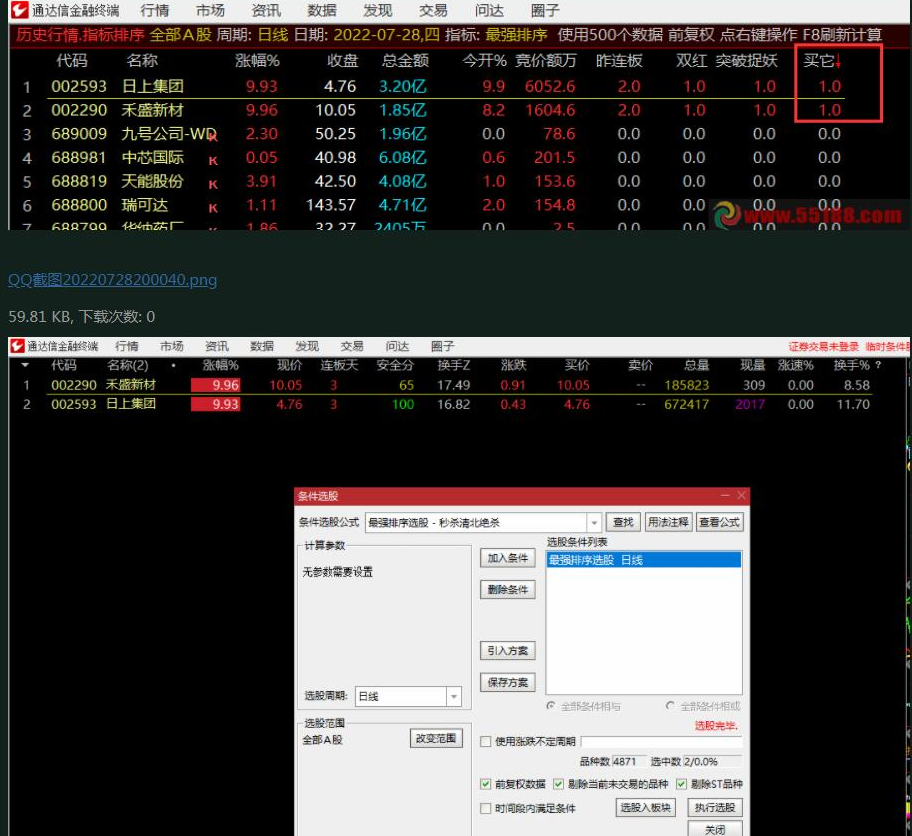Open 问达 menu in the lower window

pyautogui.click(x=397, y=346)
